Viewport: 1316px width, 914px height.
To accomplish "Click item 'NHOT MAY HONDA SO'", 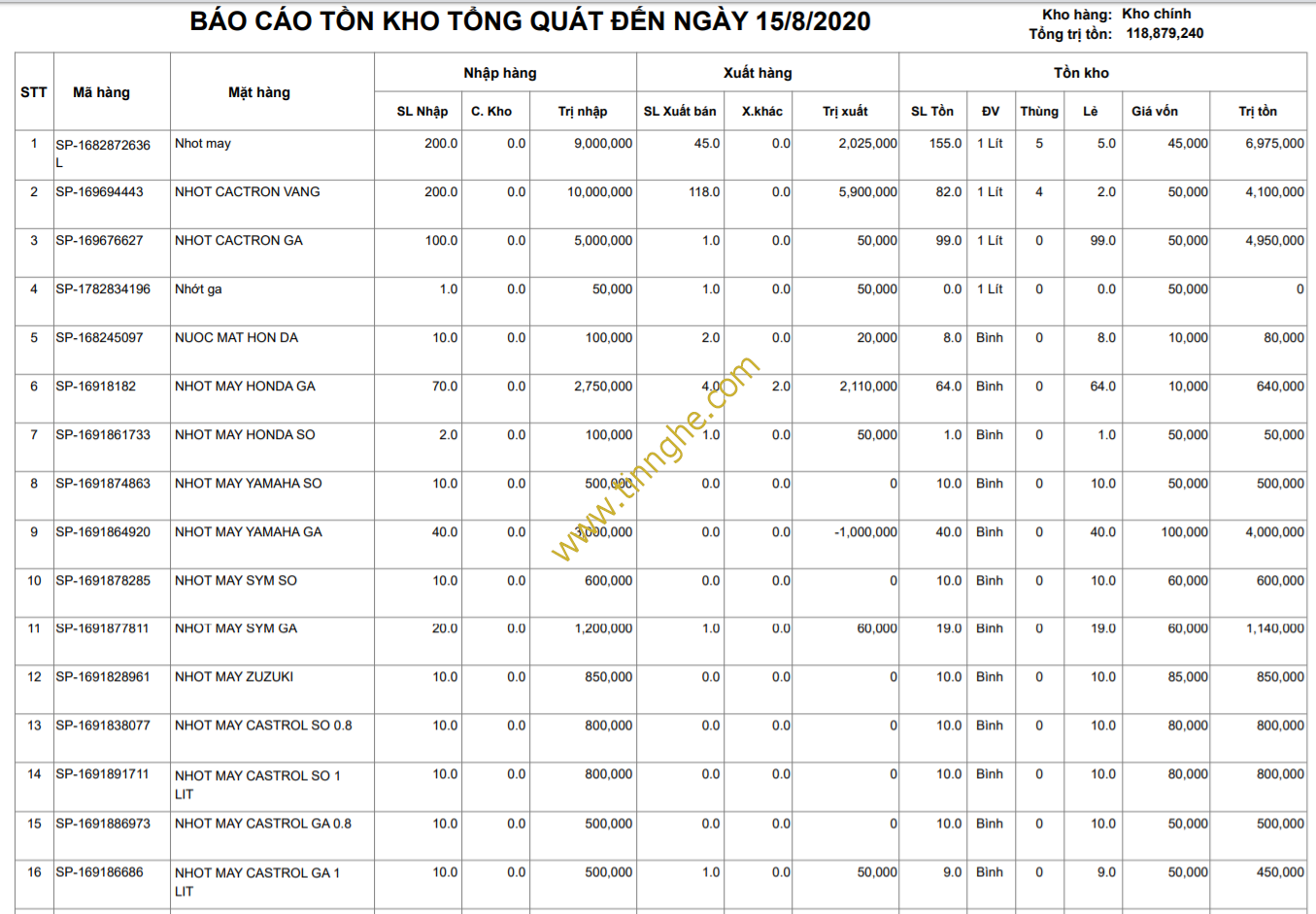I will (245, 435).
